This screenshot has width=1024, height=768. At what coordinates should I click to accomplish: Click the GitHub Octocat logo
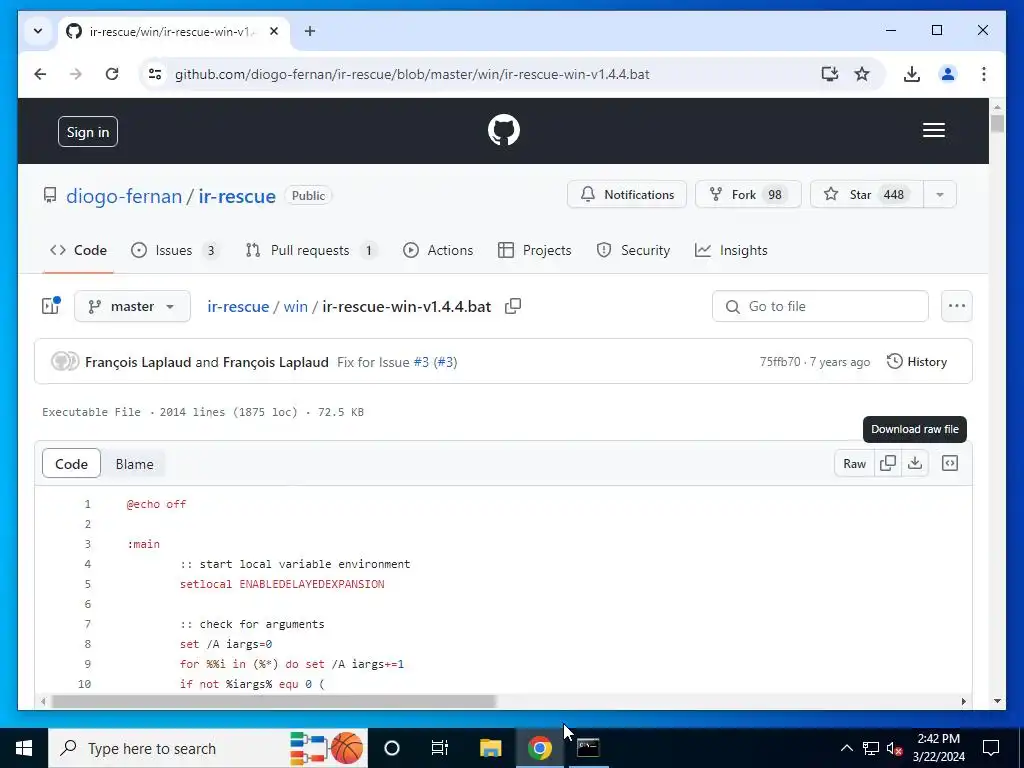click(504, 130)
